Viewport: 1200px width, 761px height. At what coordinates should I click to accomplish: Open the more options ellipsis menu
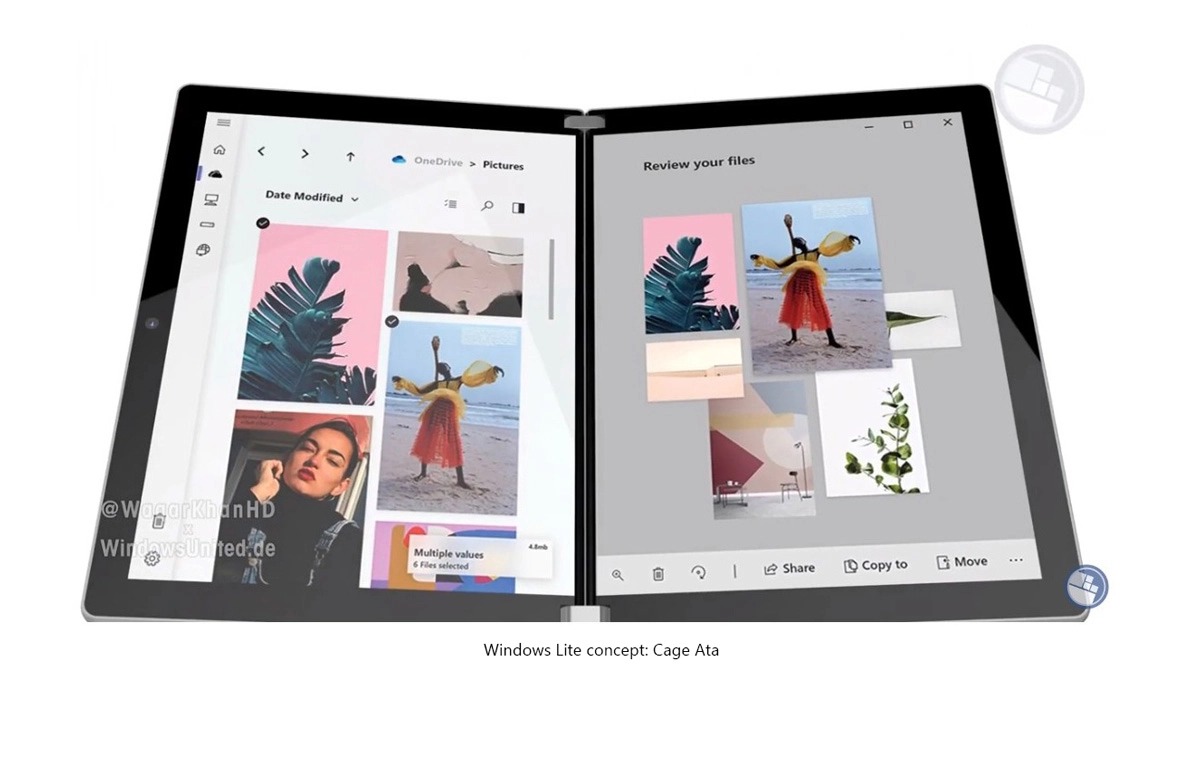click(x=1016, y=560)
